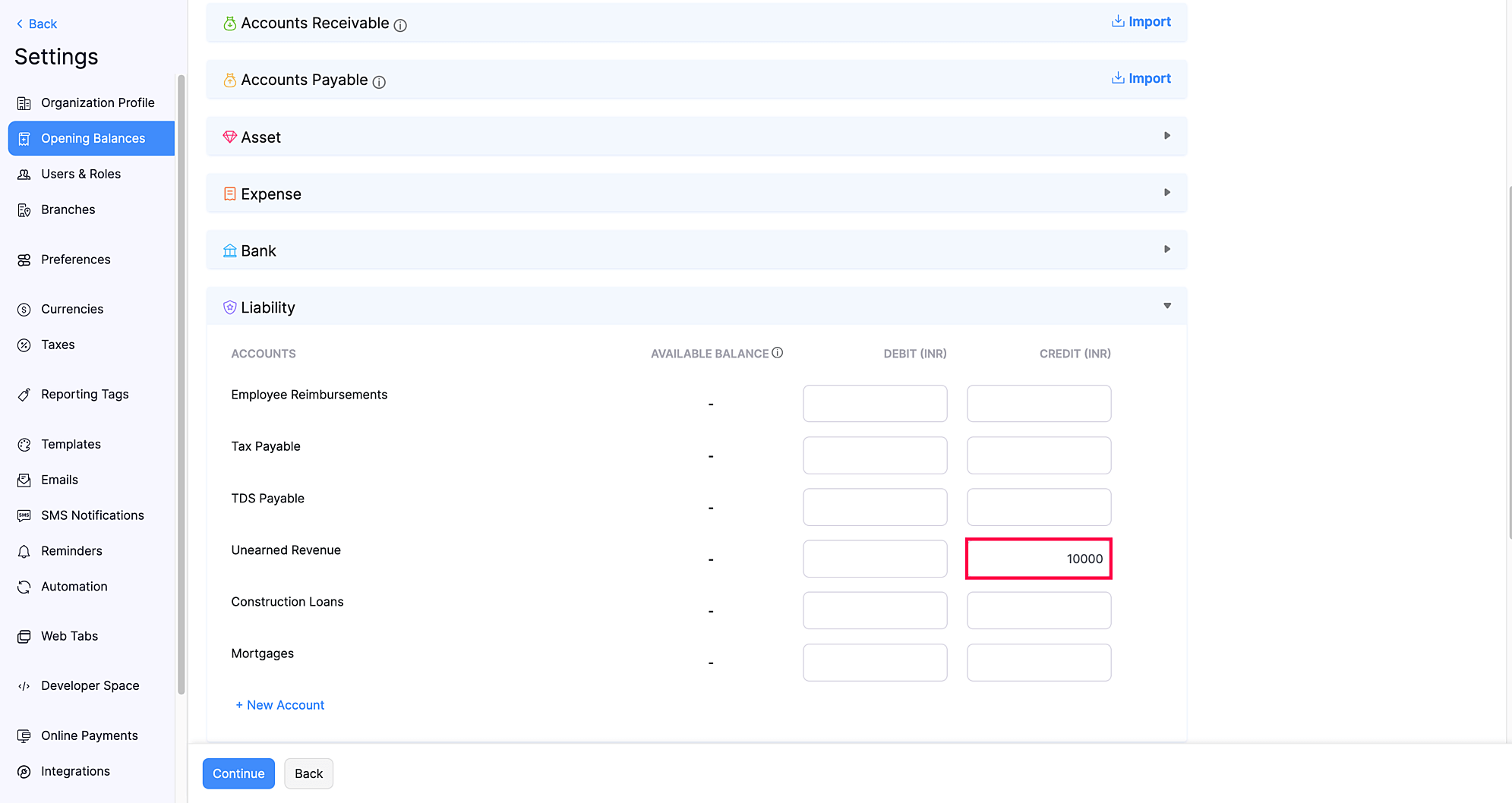
Task: Click the Automation sync icon
Action: (24, 586)
